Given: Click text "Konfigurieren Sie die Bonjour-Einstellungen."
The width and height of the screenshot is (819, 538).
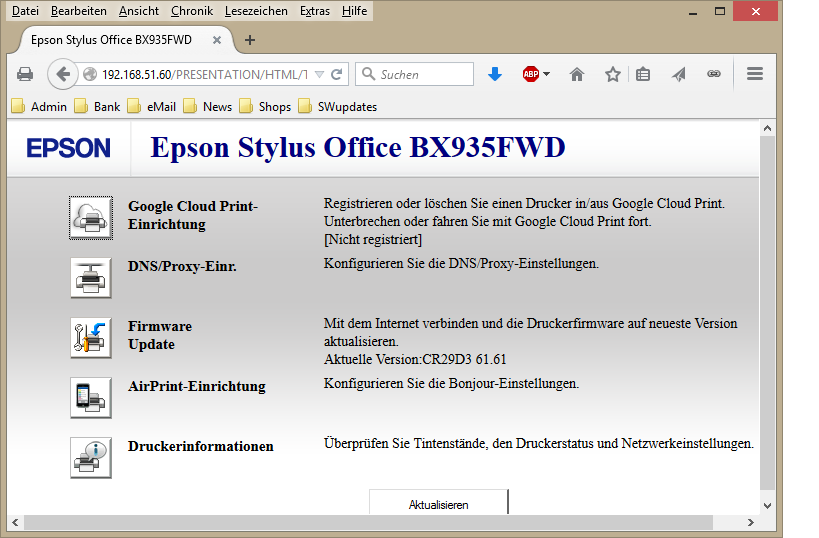Looking at the screenshot, I should pos(451,383).
